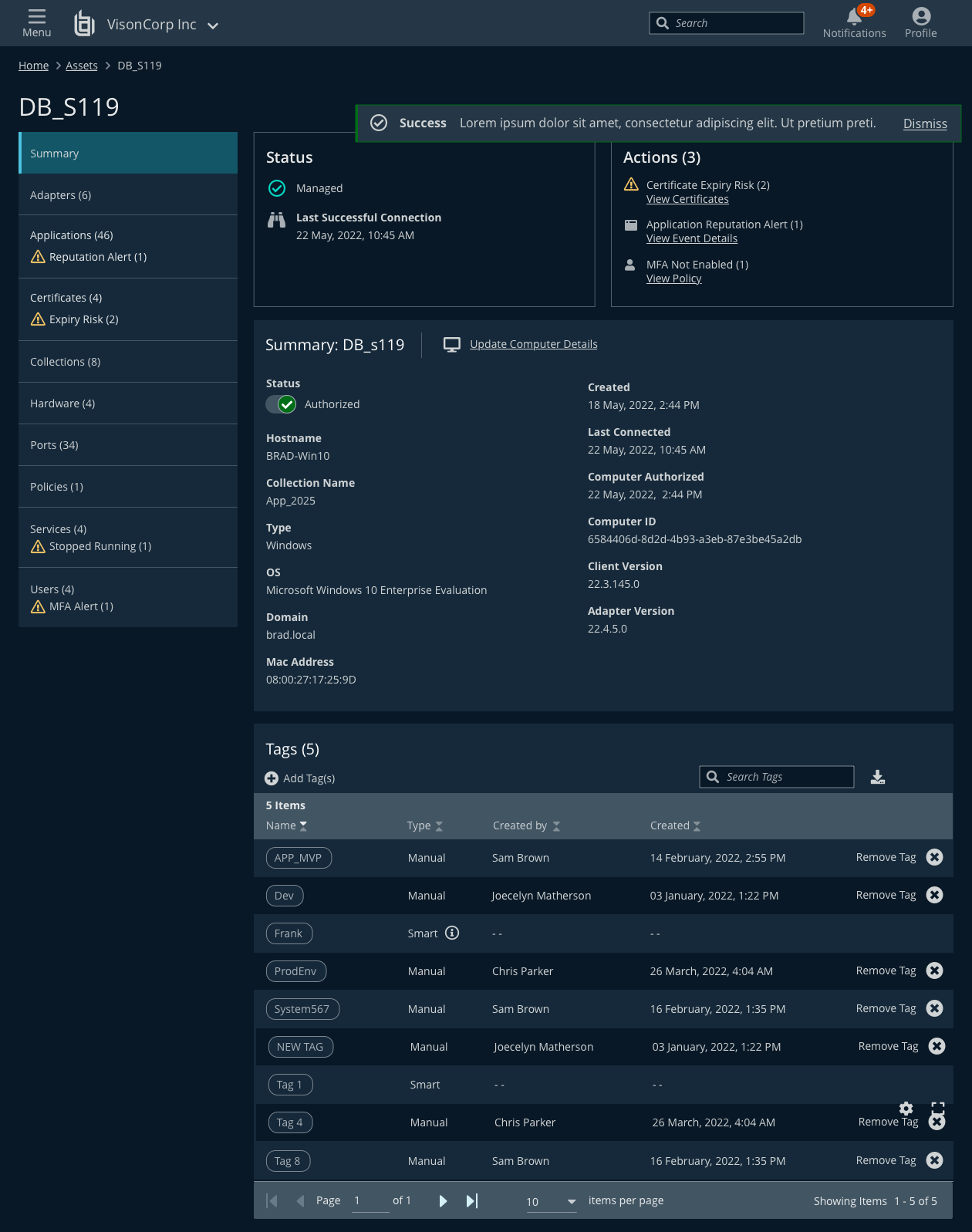Dismiss the Success notification banner
This screenshot has width=972, height=1232.
coord(924,123)
